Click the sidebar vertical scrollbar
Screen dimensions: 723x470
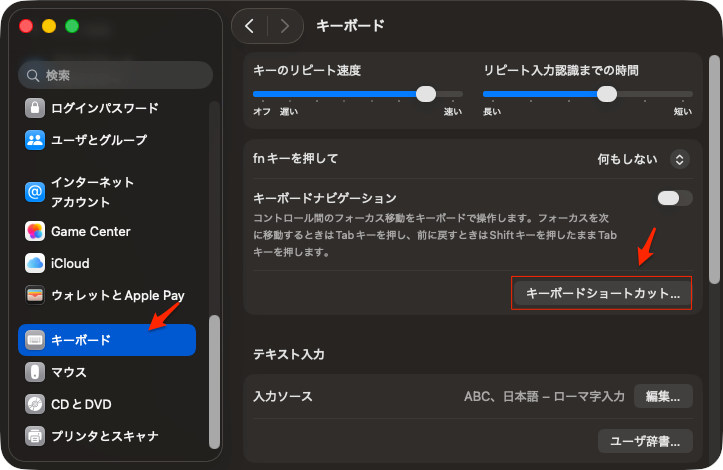pyautogui.click(x=214, y=381)
